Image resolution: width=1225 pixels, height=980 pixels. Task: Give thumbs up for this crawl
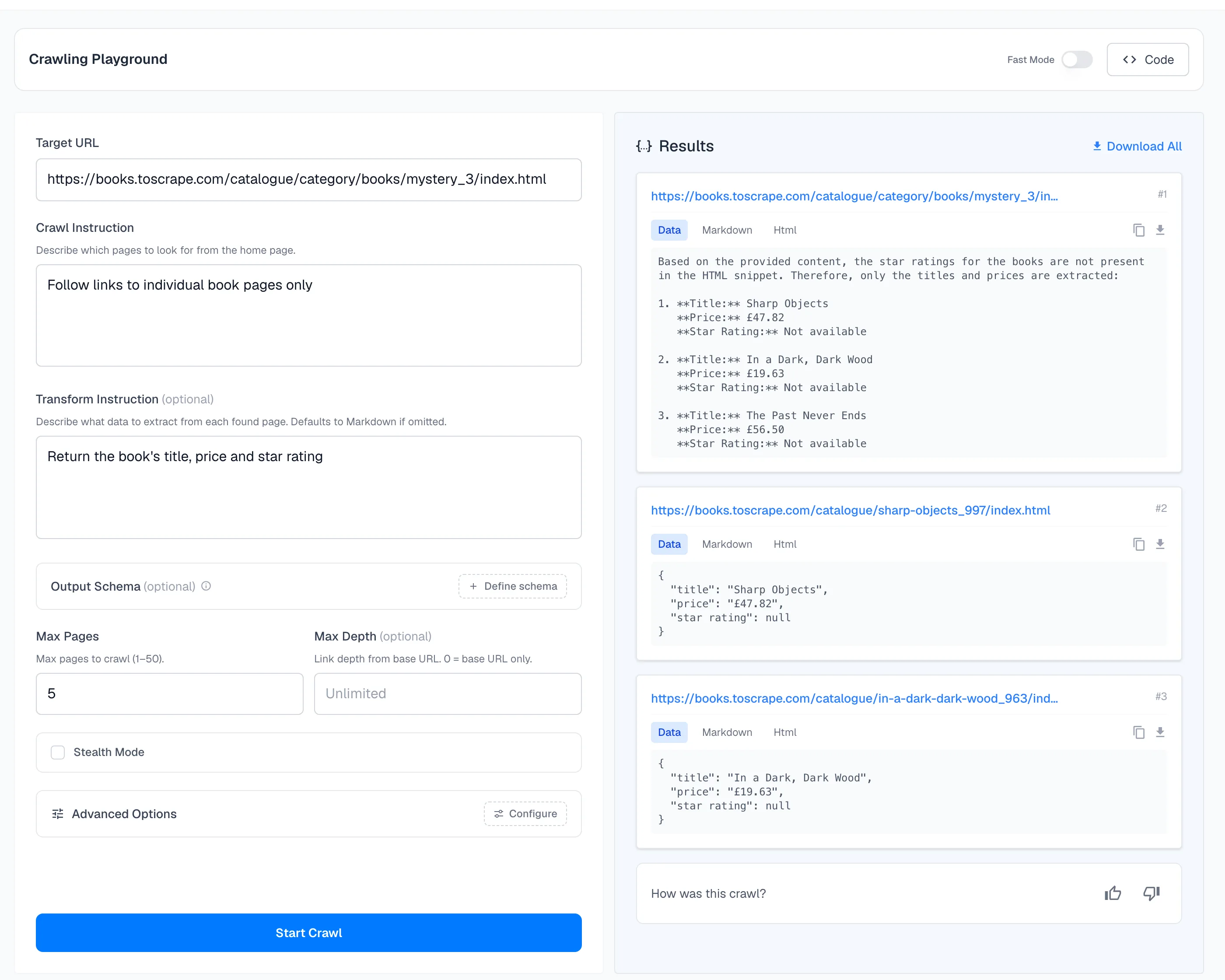(1113, 894)
